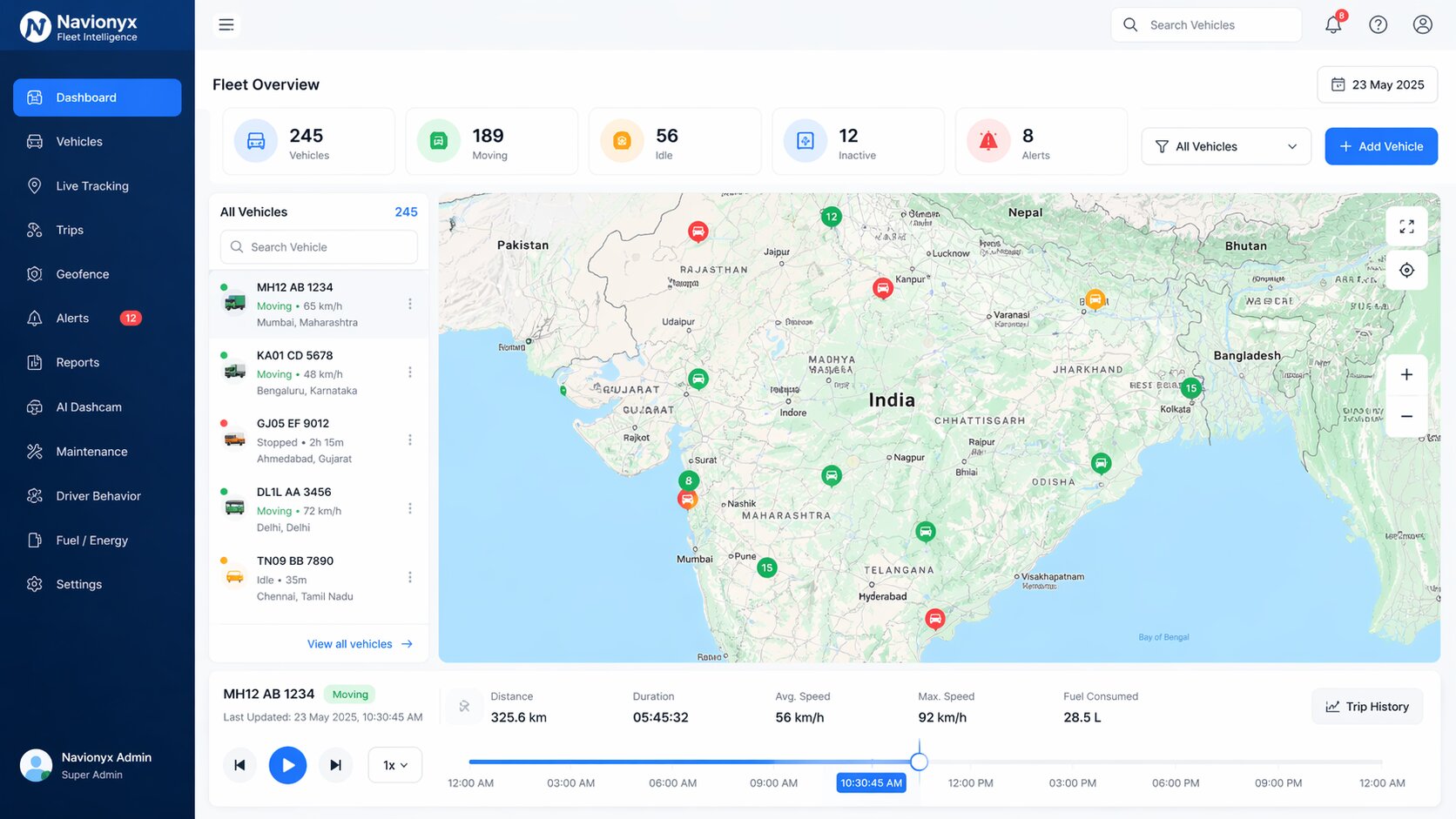Click the notification bell icon

click(1332, 24)
